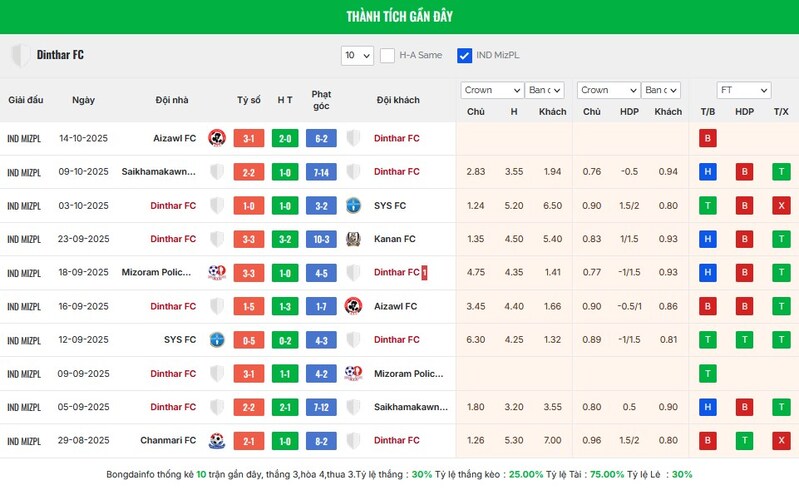Click the Aizawl FC logo in the 16-09-2025 row
Screen dimensions: 799x490
coord(352,306)
